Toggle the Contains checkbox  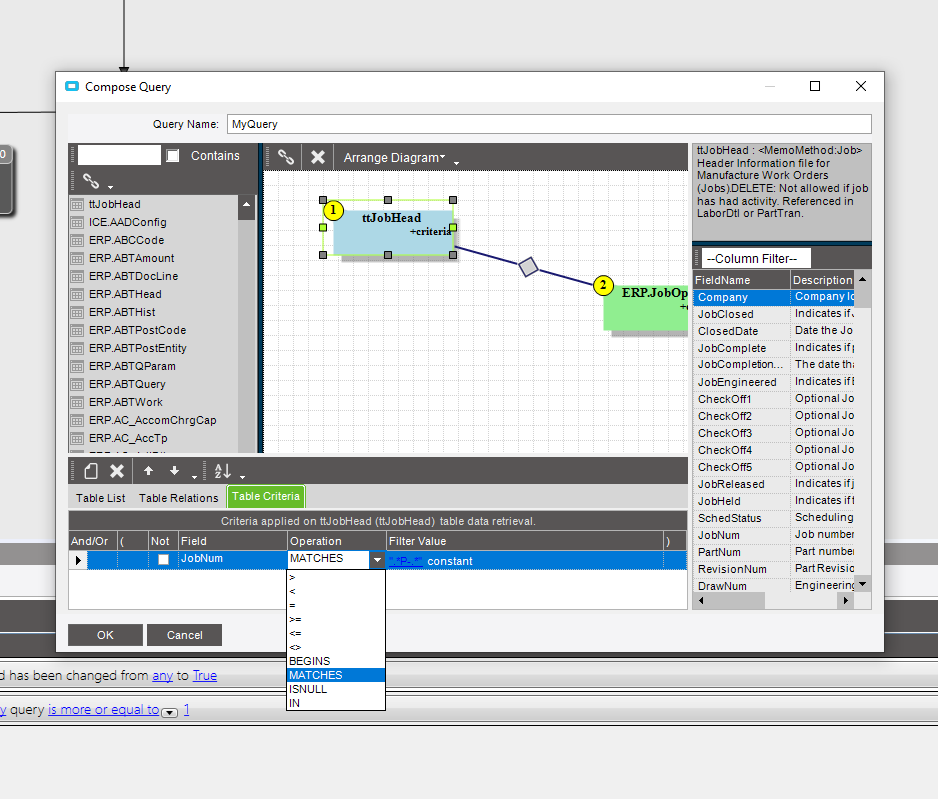173,156
